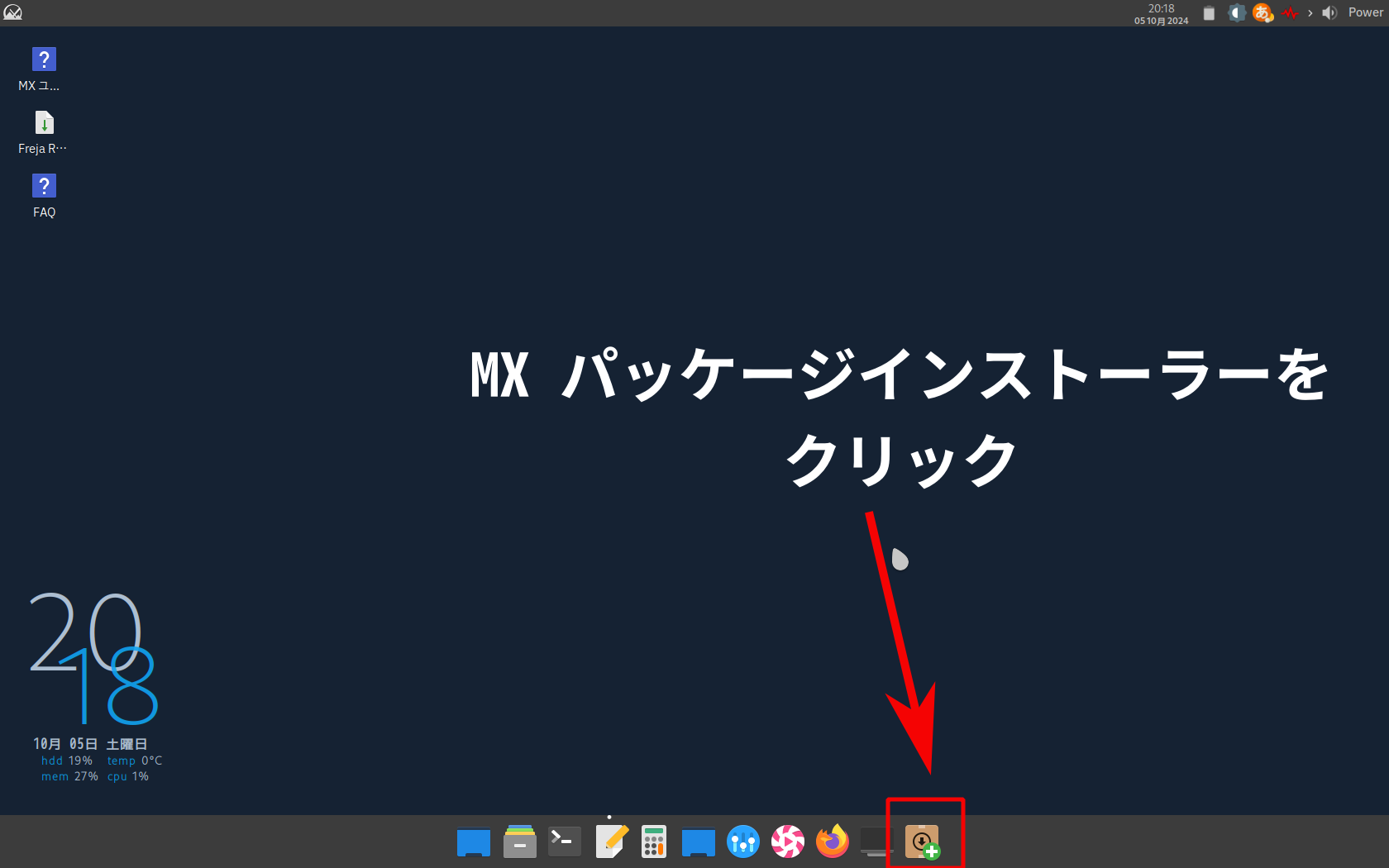
Task: Open the red pulse system monitor icon
Action: [1290, 12]
